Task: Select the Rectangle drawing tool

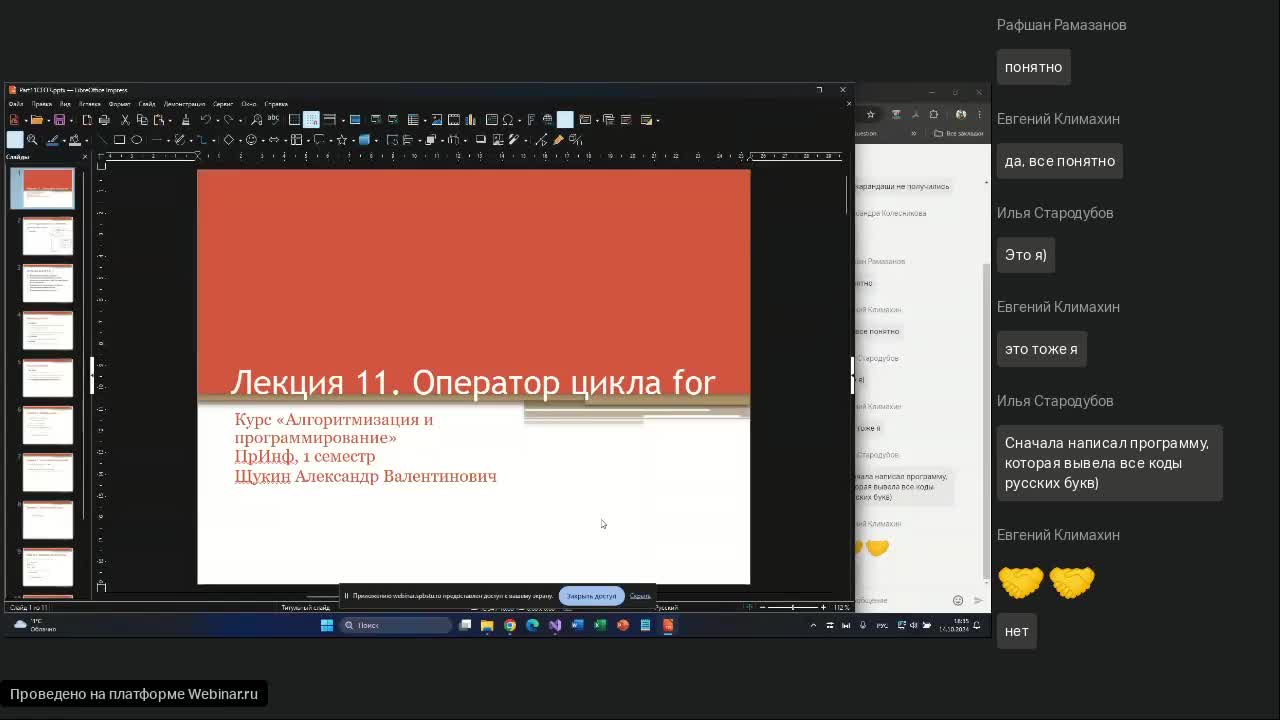Action: (x=119, y=140)
